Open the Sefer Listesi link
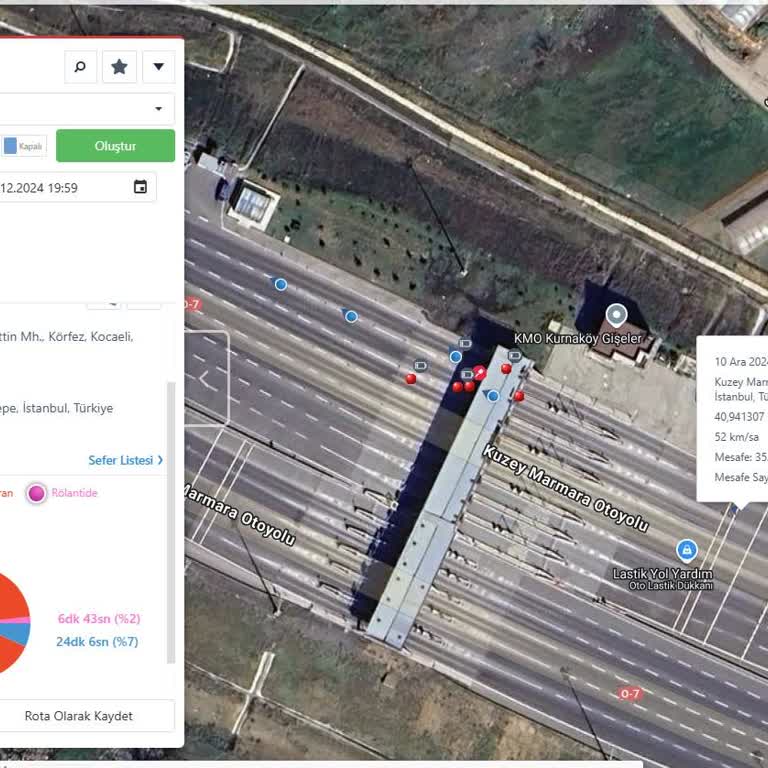768x768 pixels. pos(126,460)
